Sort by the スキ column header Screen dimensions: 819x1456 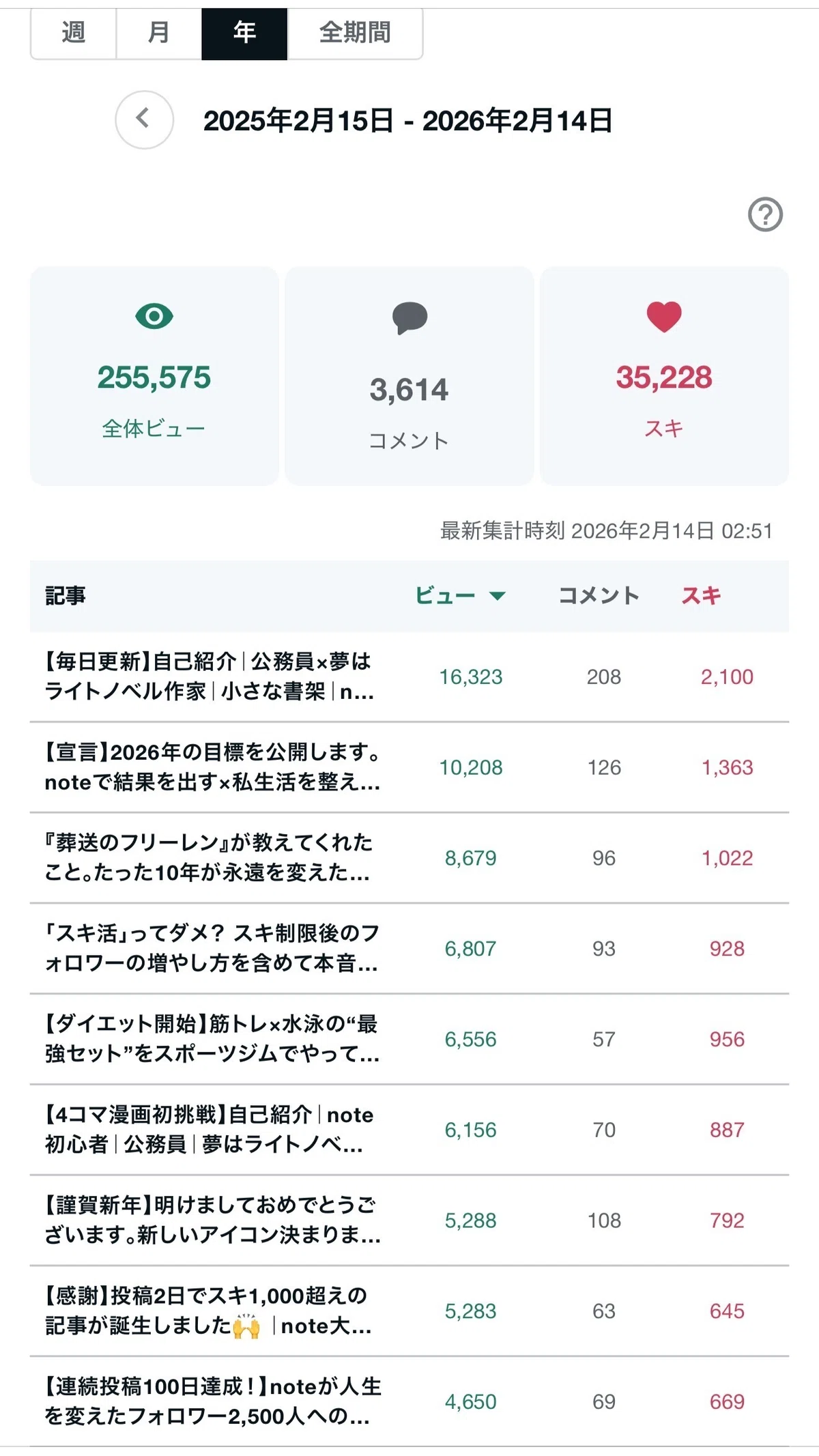point(701,596)
